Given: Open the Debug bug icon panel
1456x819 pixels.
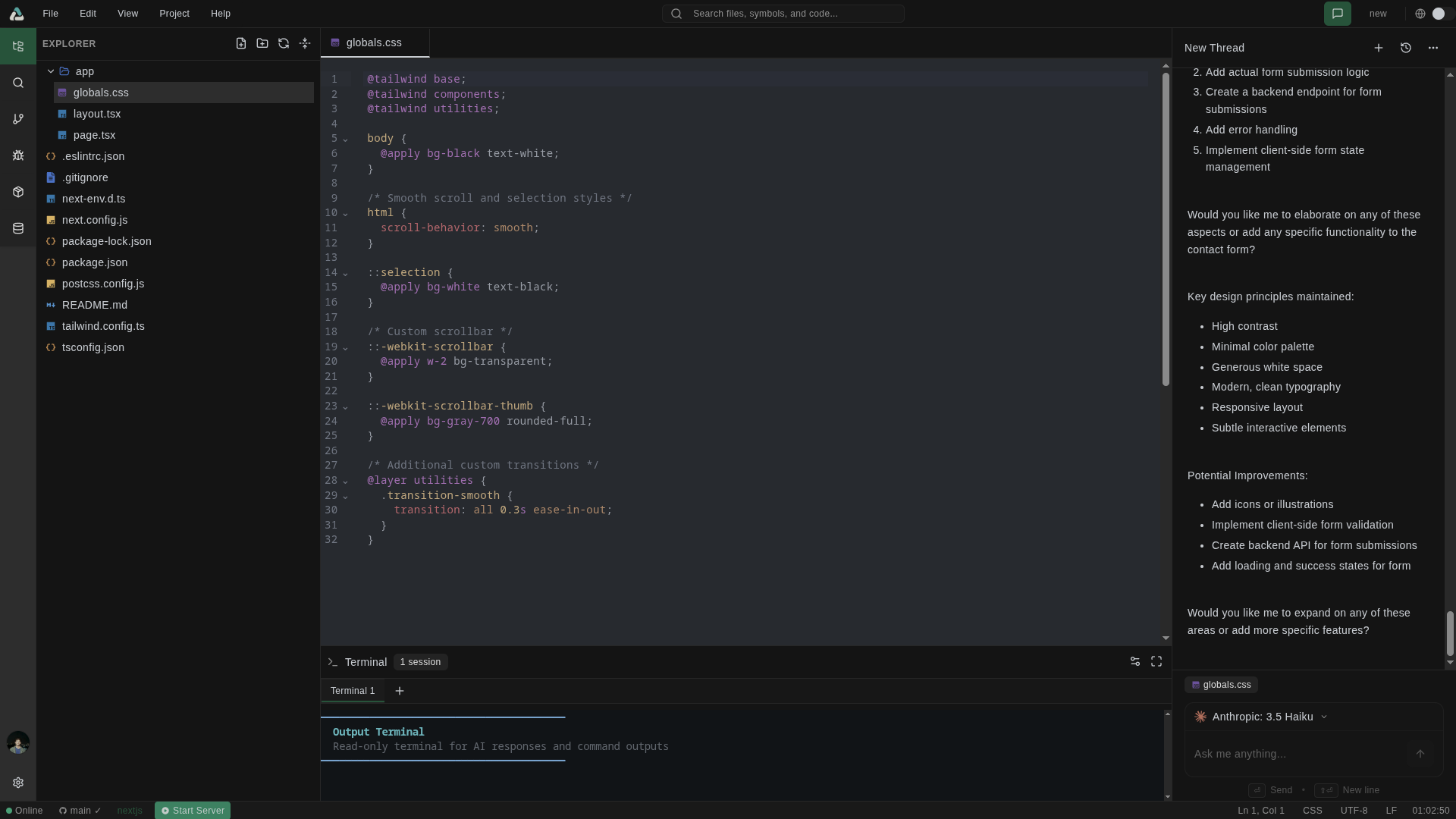Looking at the screenshot, I should point(18,155).
